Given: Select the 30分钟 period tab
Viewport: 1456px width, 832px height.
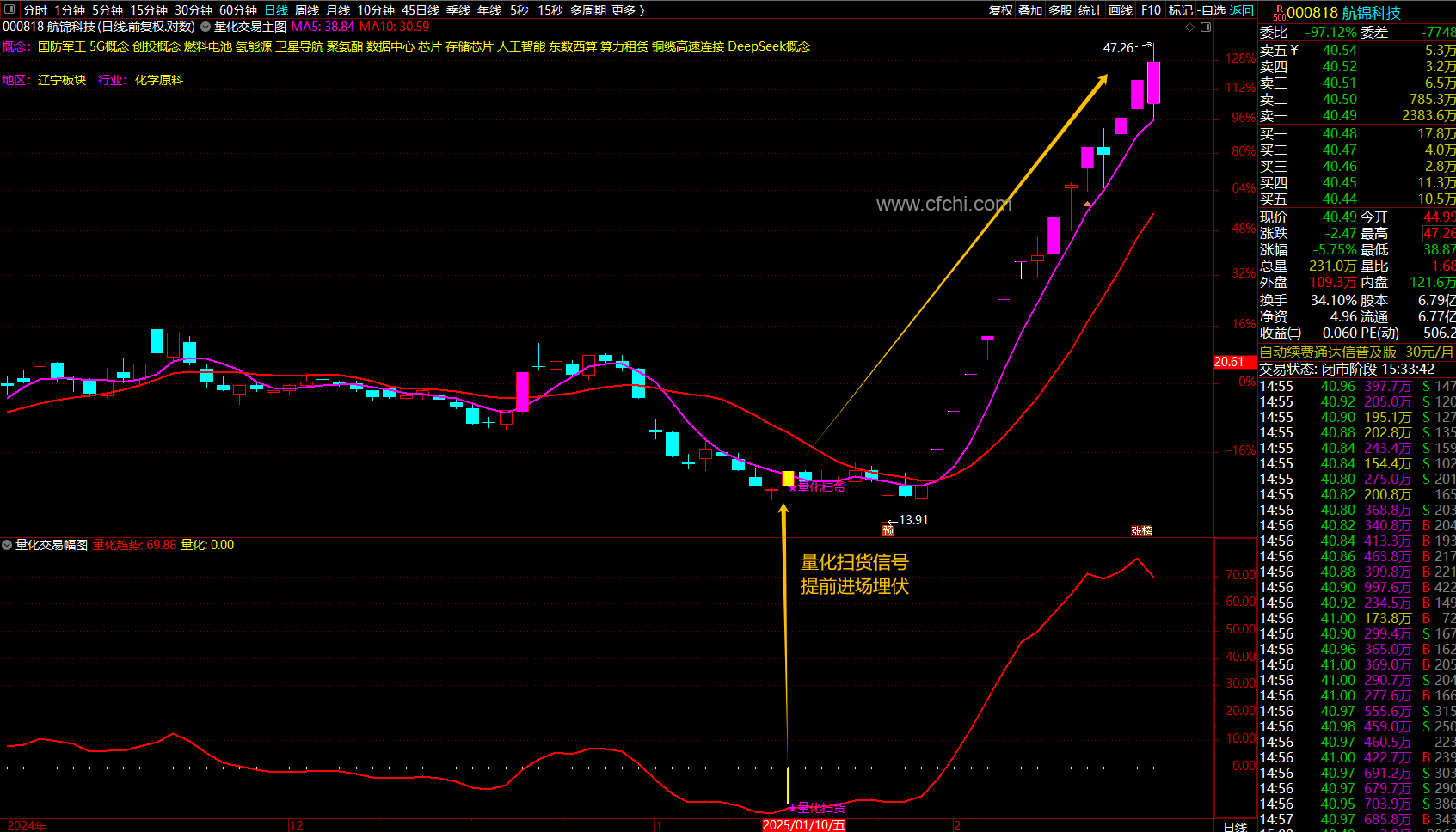Looking at the screenshot, I should [x=194, y=10].
